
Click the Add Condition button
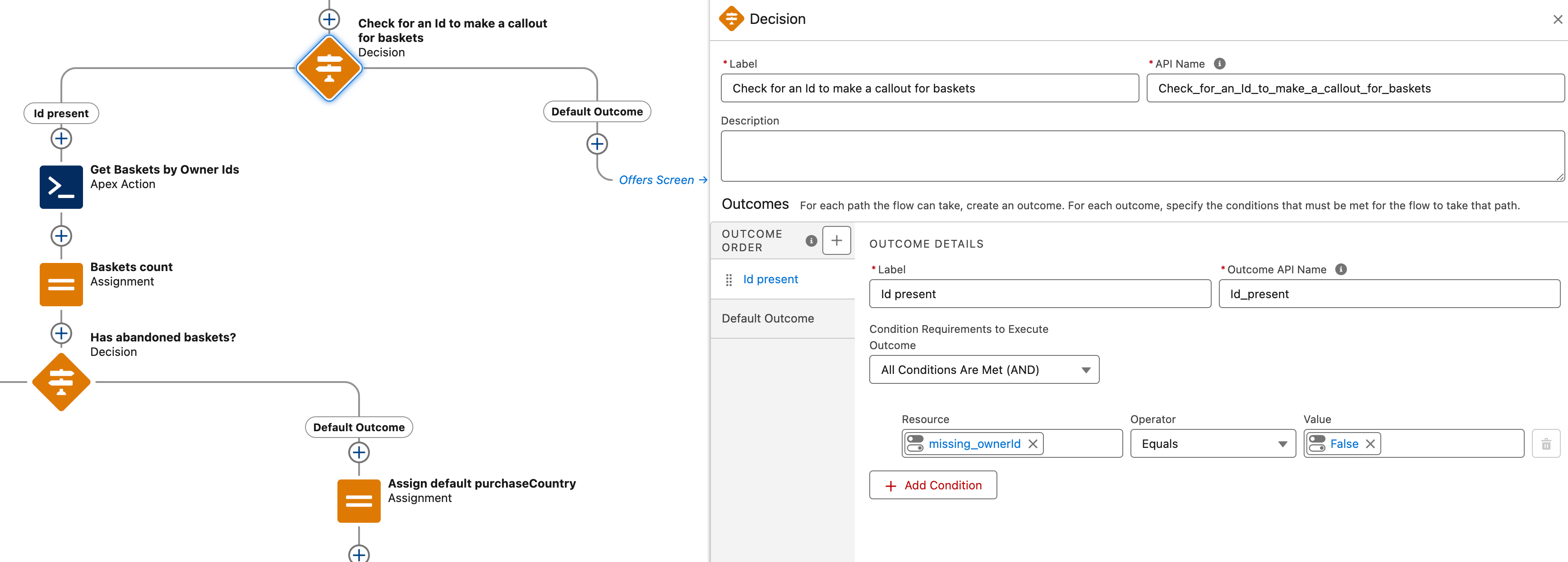932,485
